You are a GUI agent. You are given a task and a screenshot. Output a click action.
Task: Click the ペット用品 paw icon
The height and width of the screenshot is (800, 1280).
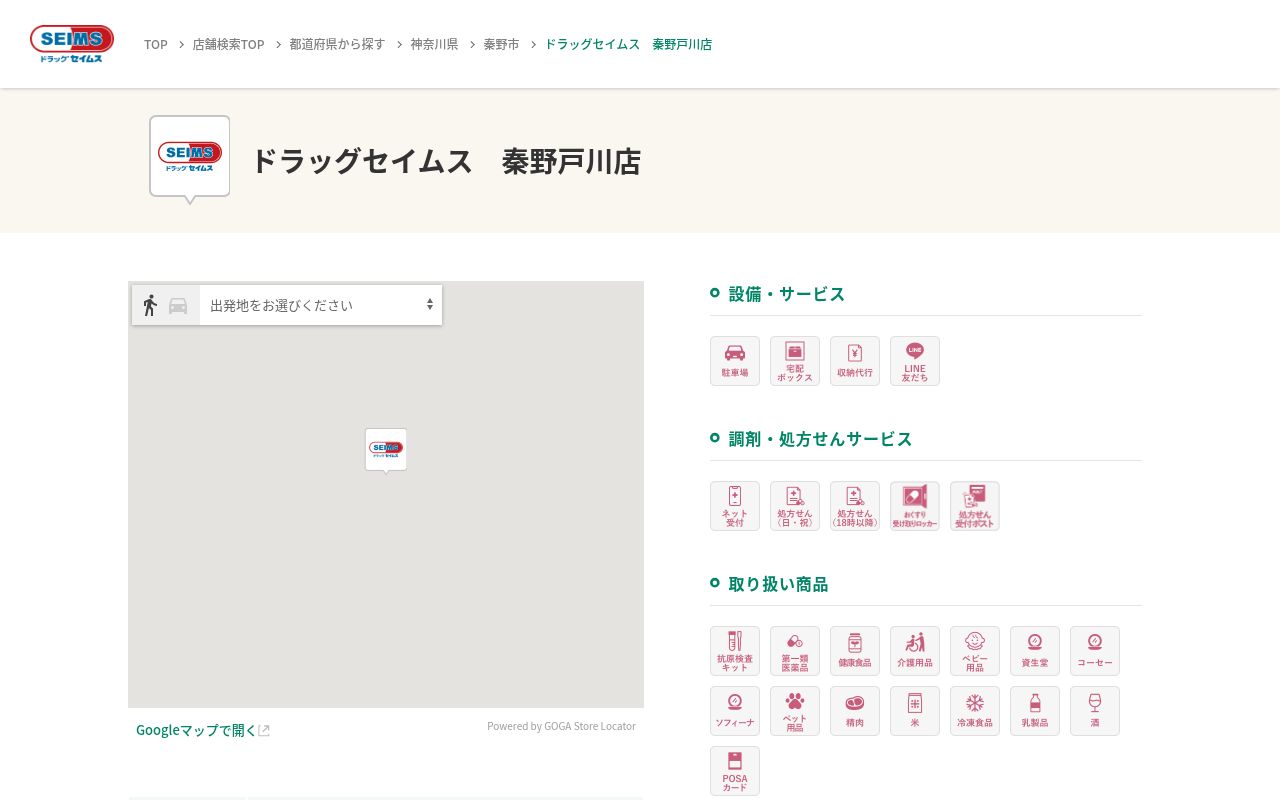[795, 711]
